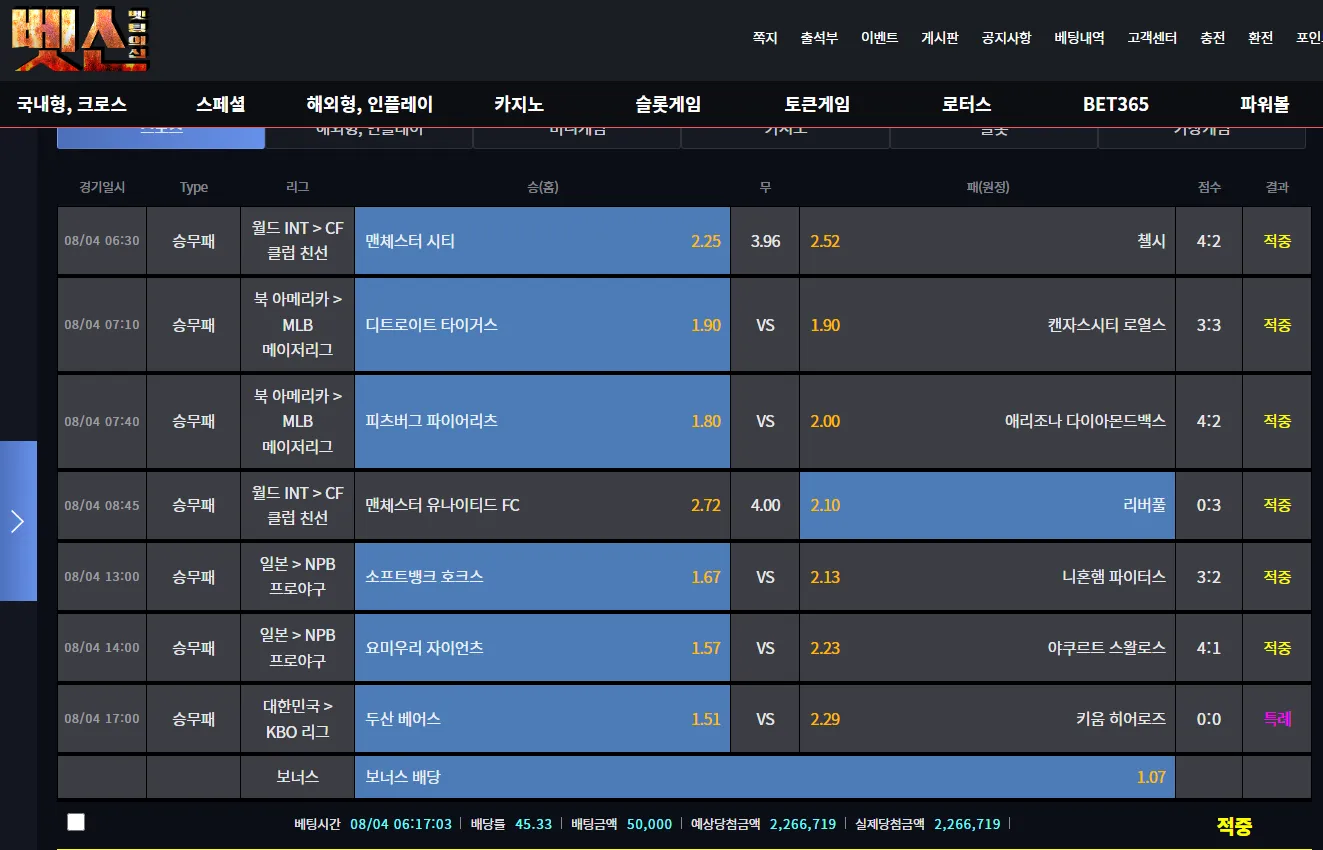The width and height of the screenshot is (1323, 850).
Task: Select 니혼햄 파이터스 away bet
Action: [987, 577]
